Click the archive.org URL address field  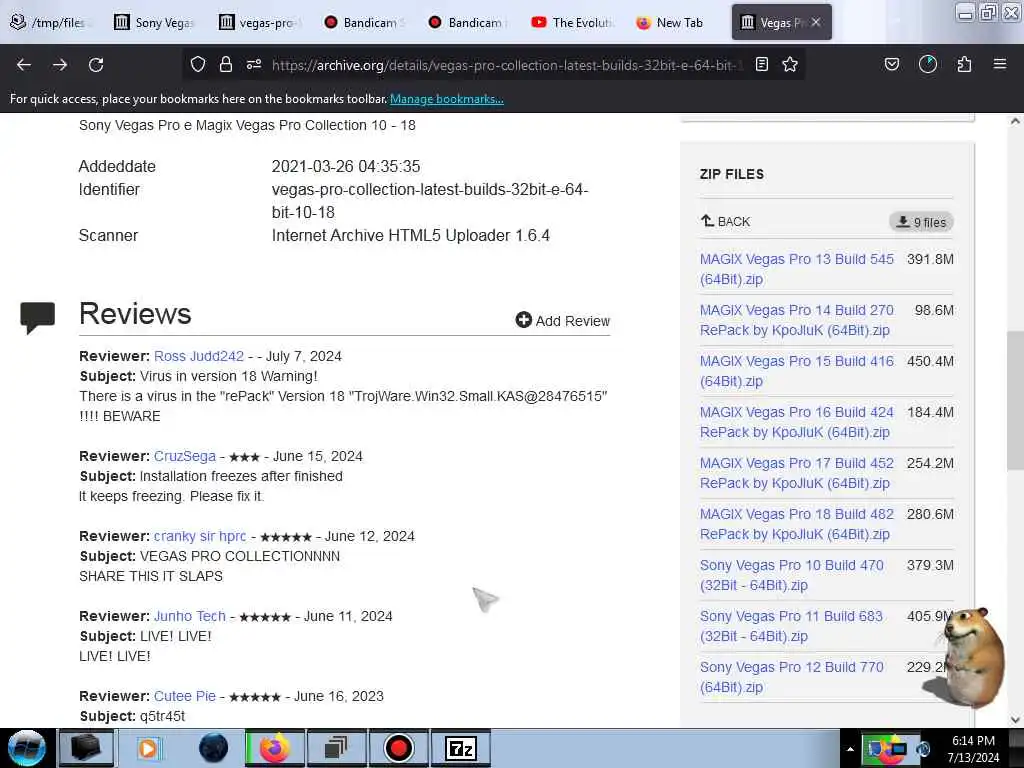click(x=507, y=65)
